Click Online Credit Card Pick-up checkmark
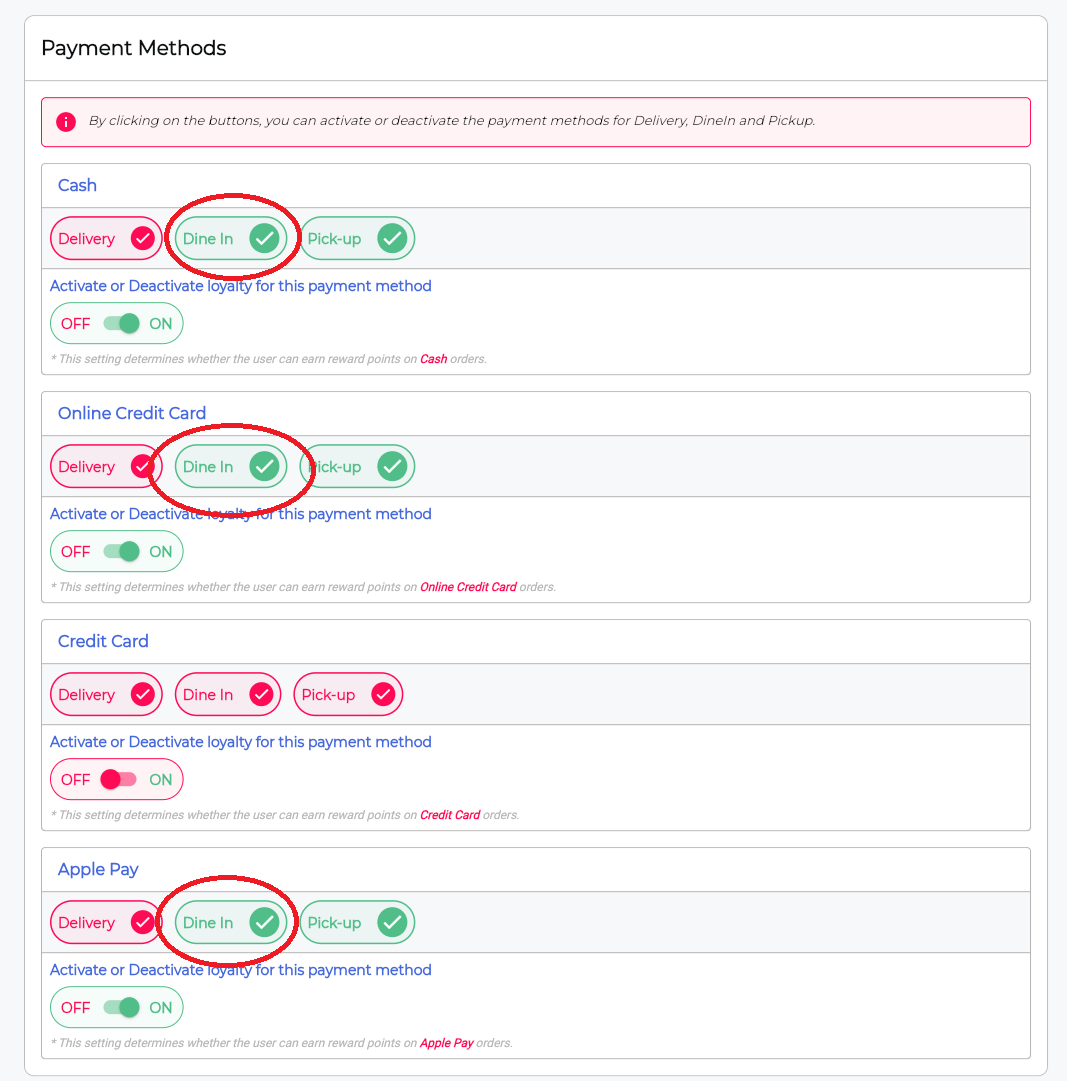This screenshot has height=1081, width=1067. 392,467
